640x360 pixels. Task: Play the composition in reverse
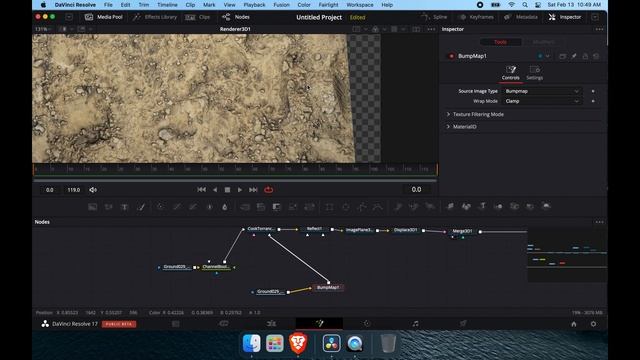(x=215, y=190)
